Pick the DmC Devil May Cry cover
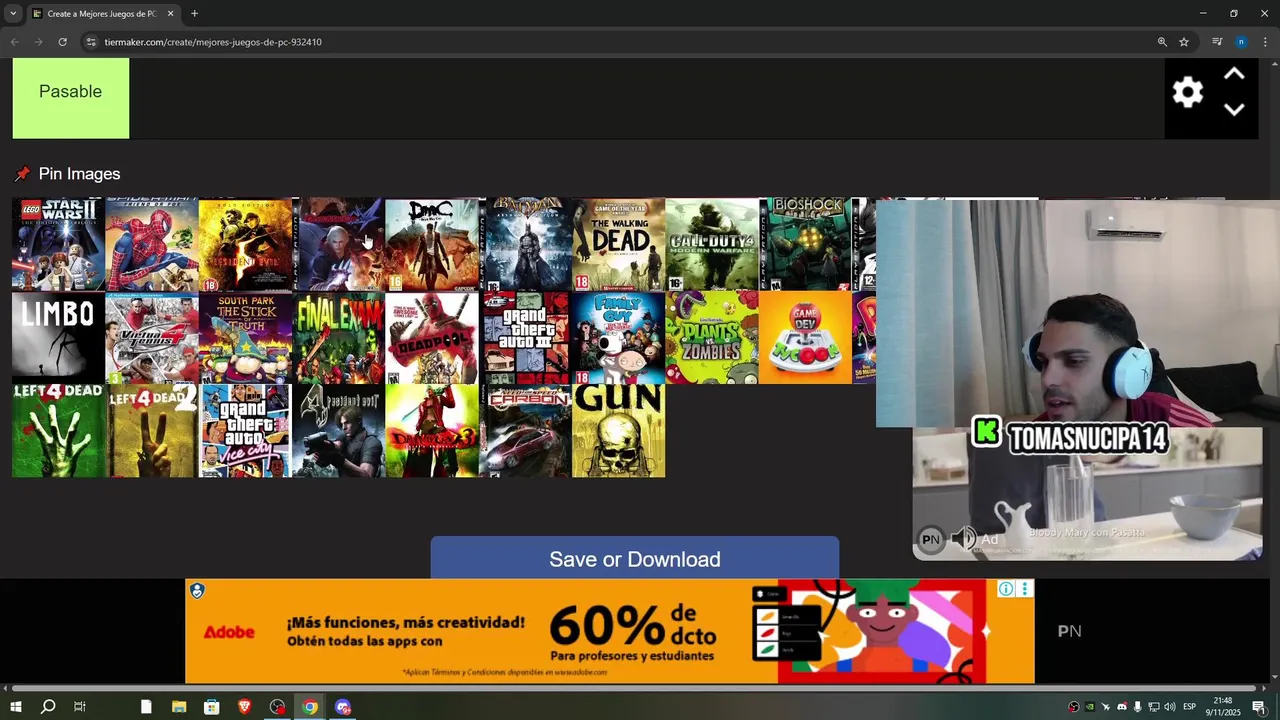Viewport: 1280px width, 720px height. pos(432,244)
